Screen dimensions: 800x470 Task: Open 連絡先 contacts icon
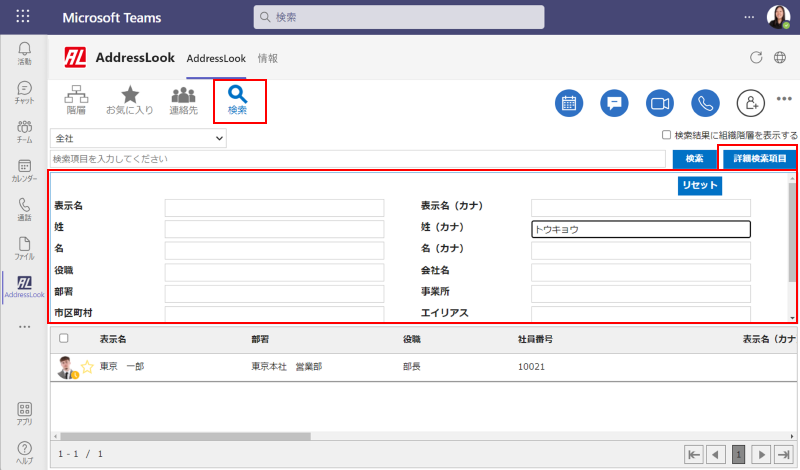pos(183,101)
